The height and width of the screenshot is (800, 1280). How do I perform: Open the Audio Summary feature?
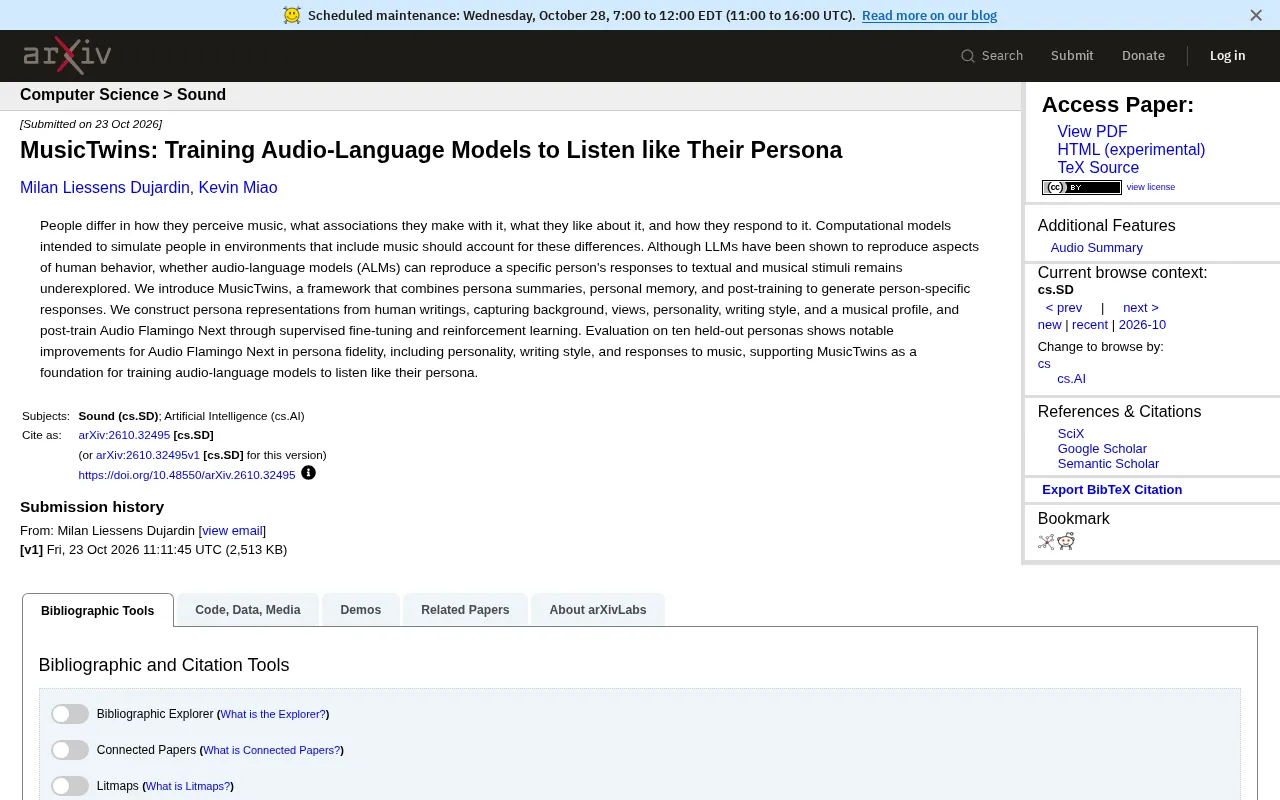coord(1096,248)
